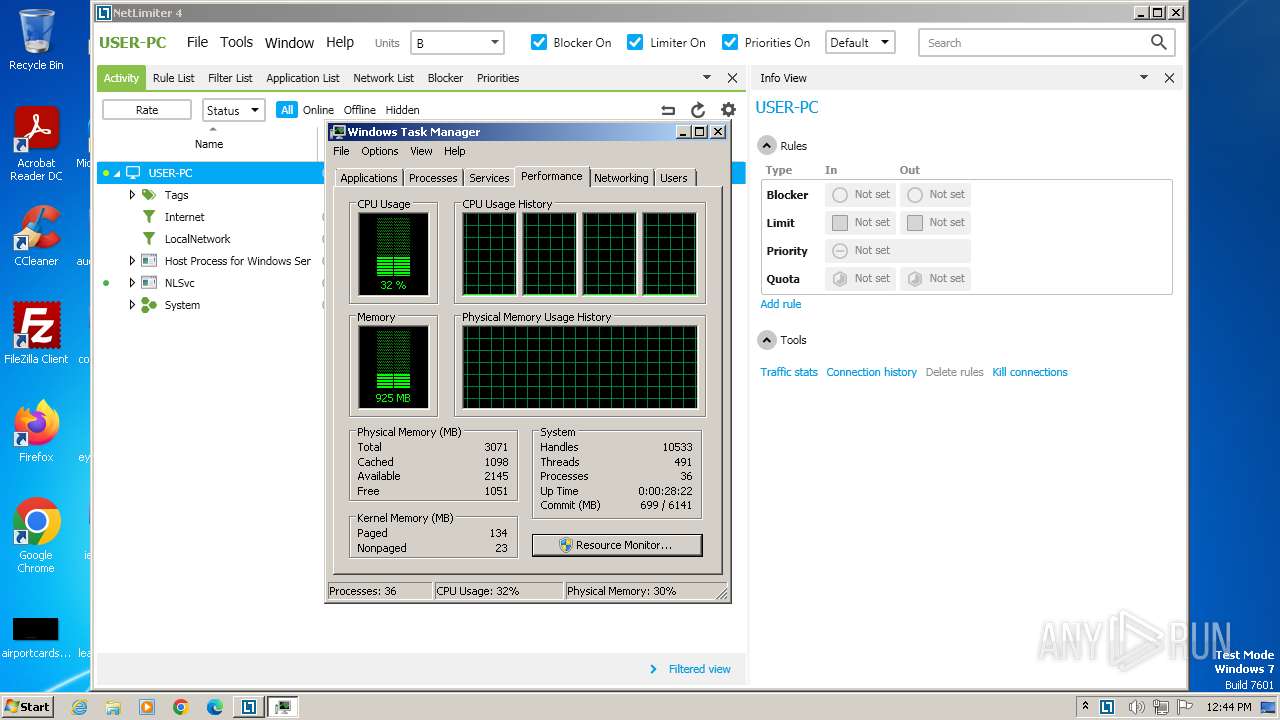This screenshot has height=720, width=1280.
Task: Open Internet Explorer from taskbar
Action: tap(79, 707)
